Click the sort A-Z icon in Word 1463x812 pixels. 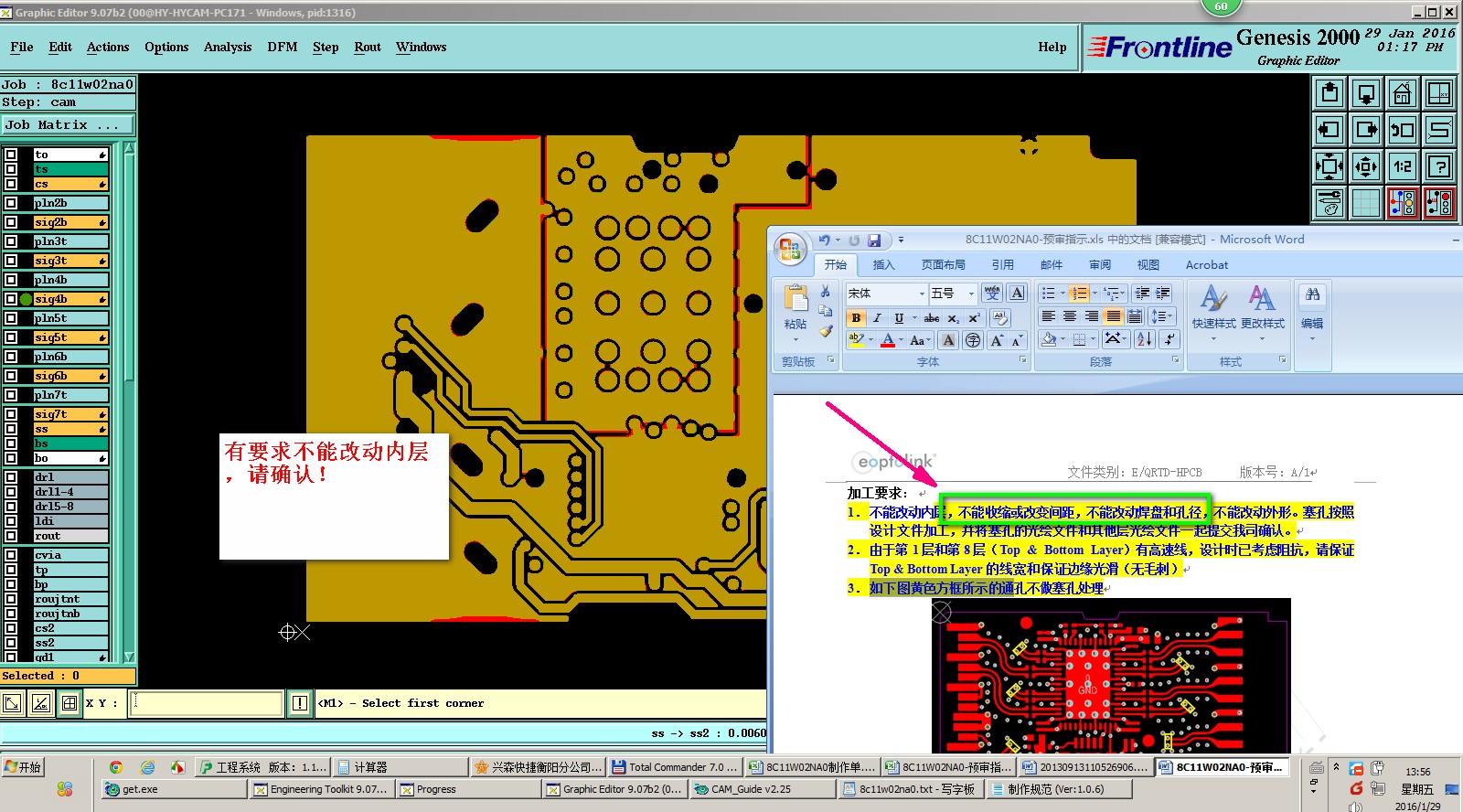tap(1144, 339)
